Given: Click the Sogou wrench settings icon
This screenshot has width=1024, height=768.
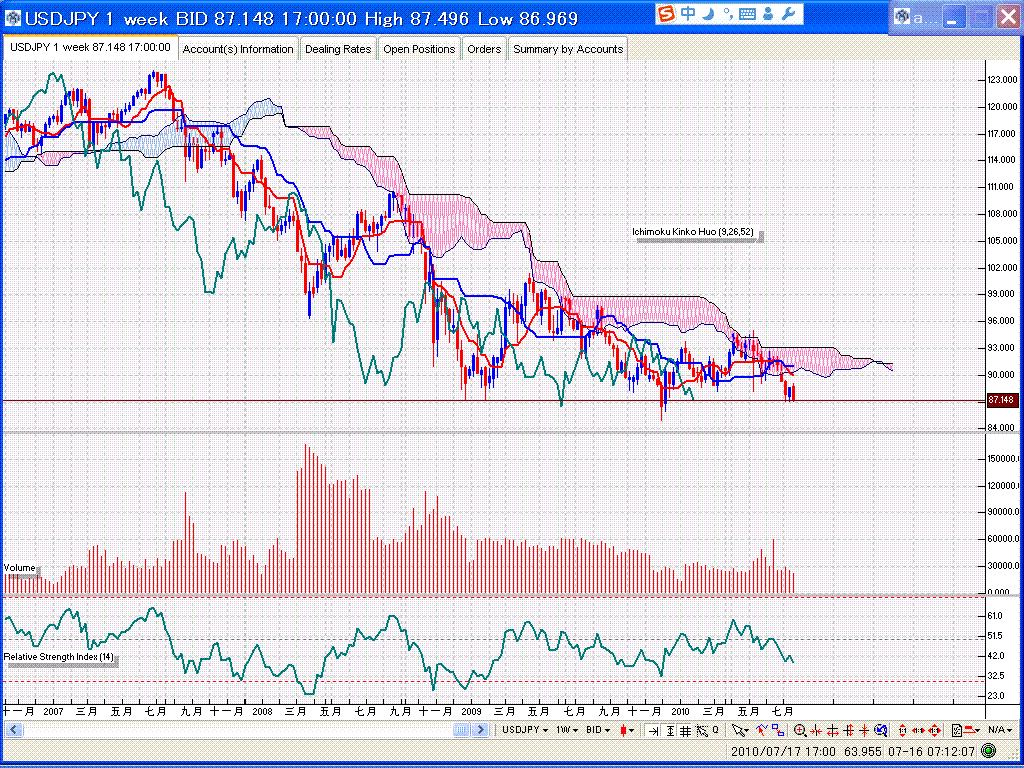Looking at the screenshot, I should 787,14.
